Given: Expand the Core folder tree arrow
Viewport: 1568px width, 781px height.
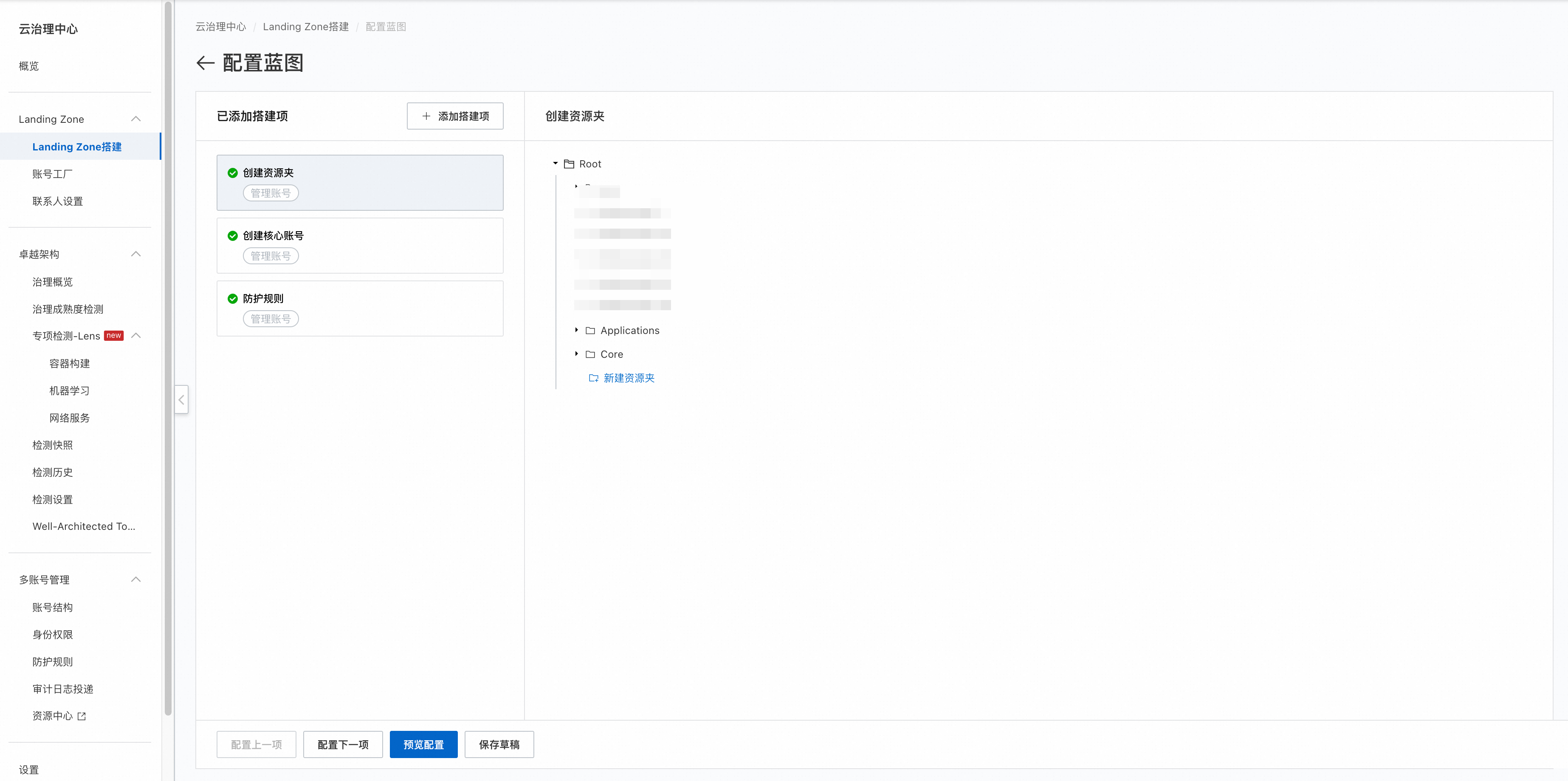Looking at the screenshot, I should point(576,354).
